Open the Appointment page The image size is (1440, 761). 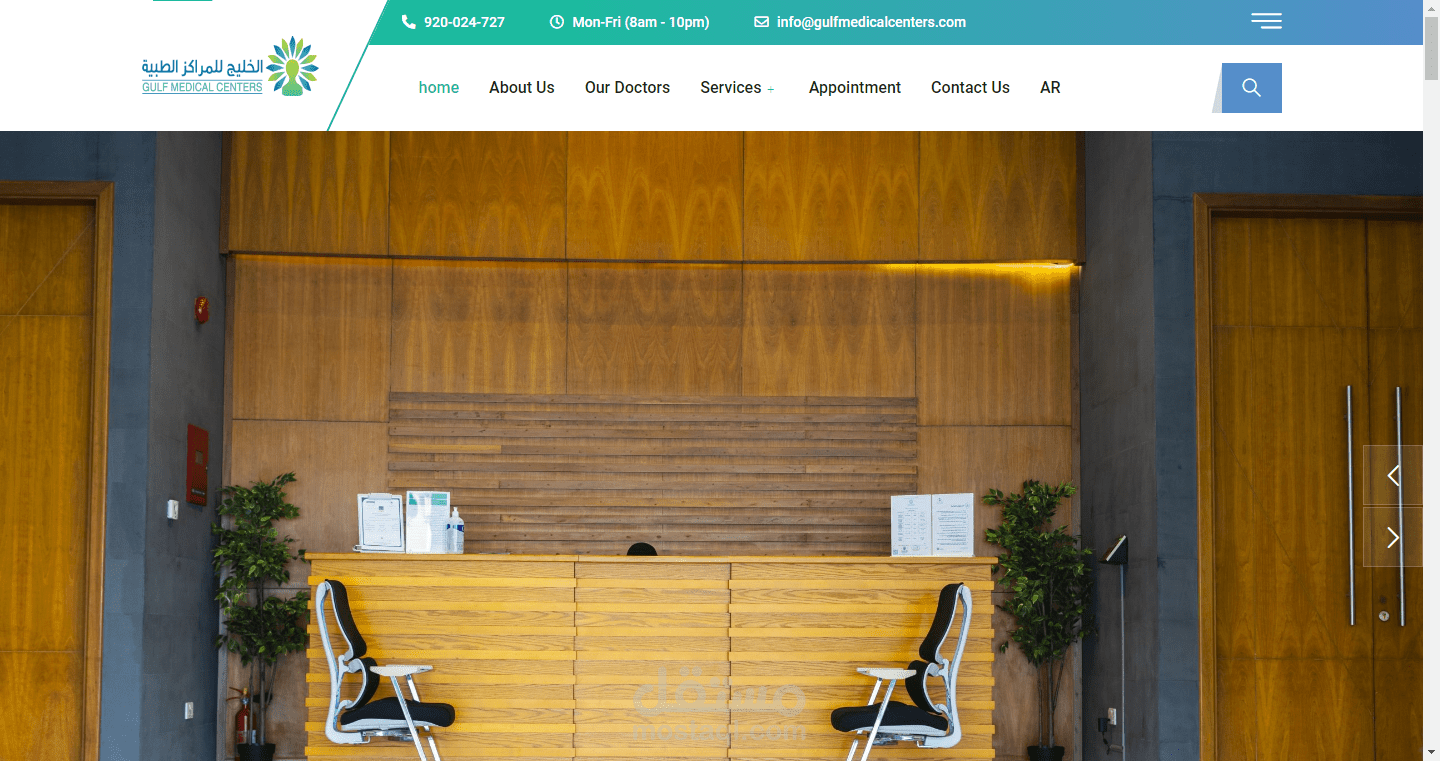[855, 88]
